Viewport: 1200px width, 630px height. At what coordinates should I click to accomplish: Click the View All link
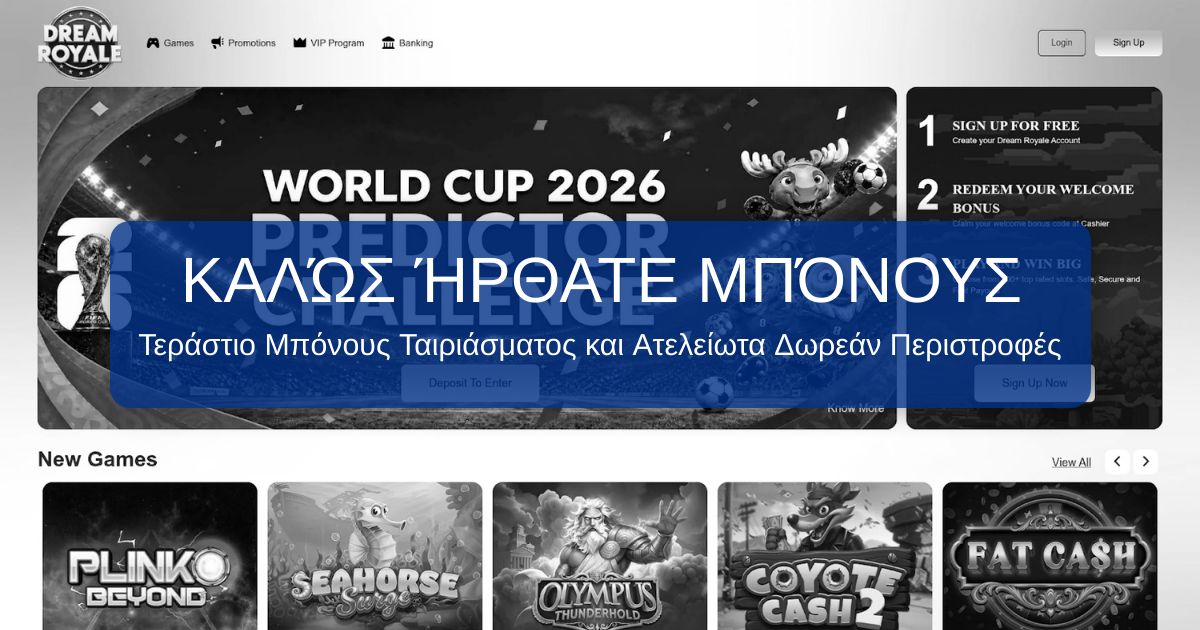(x=1071, y=462)
